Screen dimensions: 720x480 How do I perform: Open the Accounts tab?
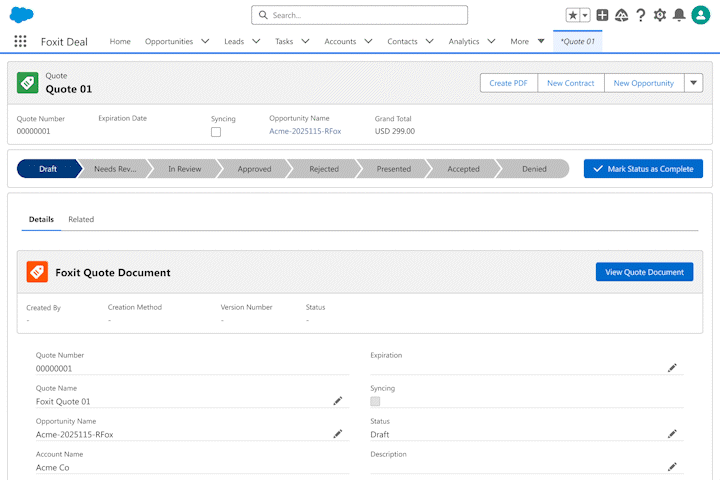[x=340, y=41]
